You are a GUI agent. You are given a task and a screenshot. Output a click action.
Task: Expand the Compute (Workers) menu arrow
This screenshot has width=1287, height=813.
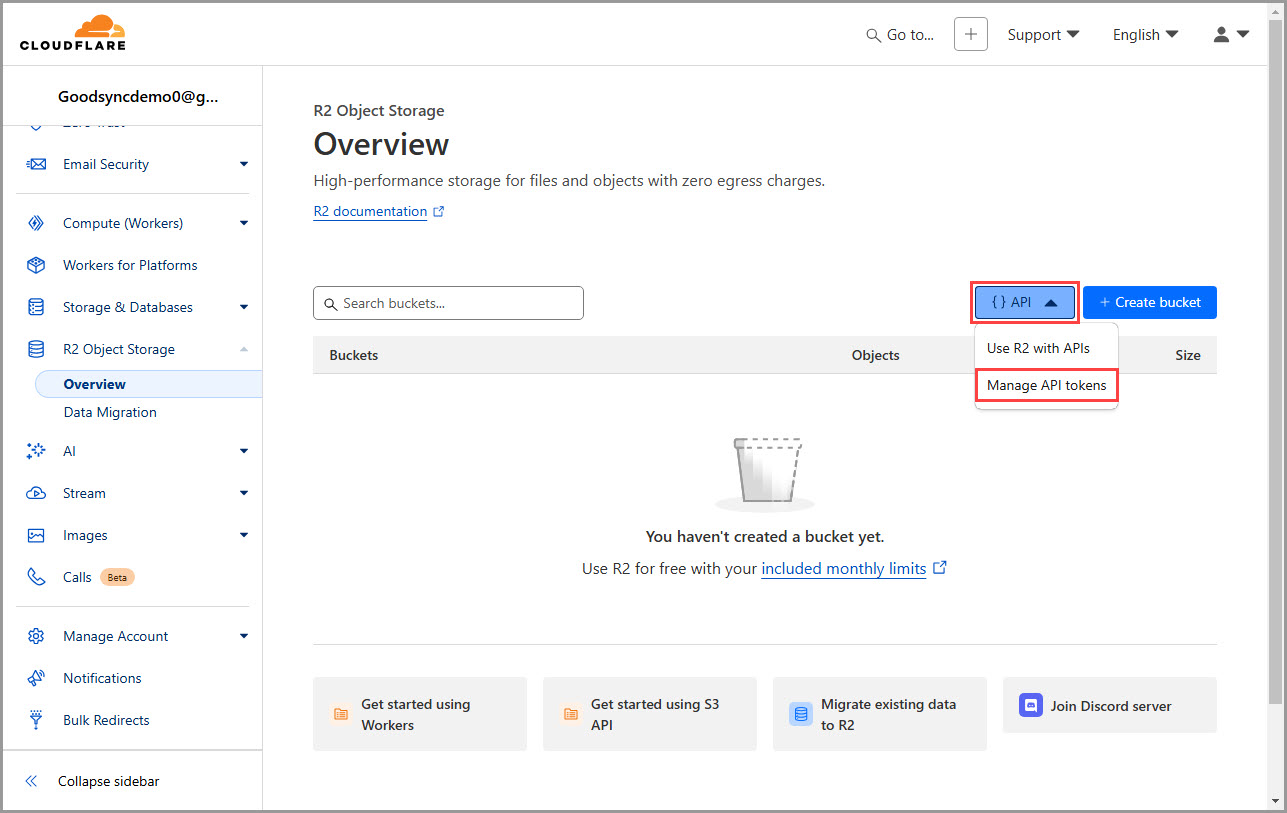click(244, 223)
